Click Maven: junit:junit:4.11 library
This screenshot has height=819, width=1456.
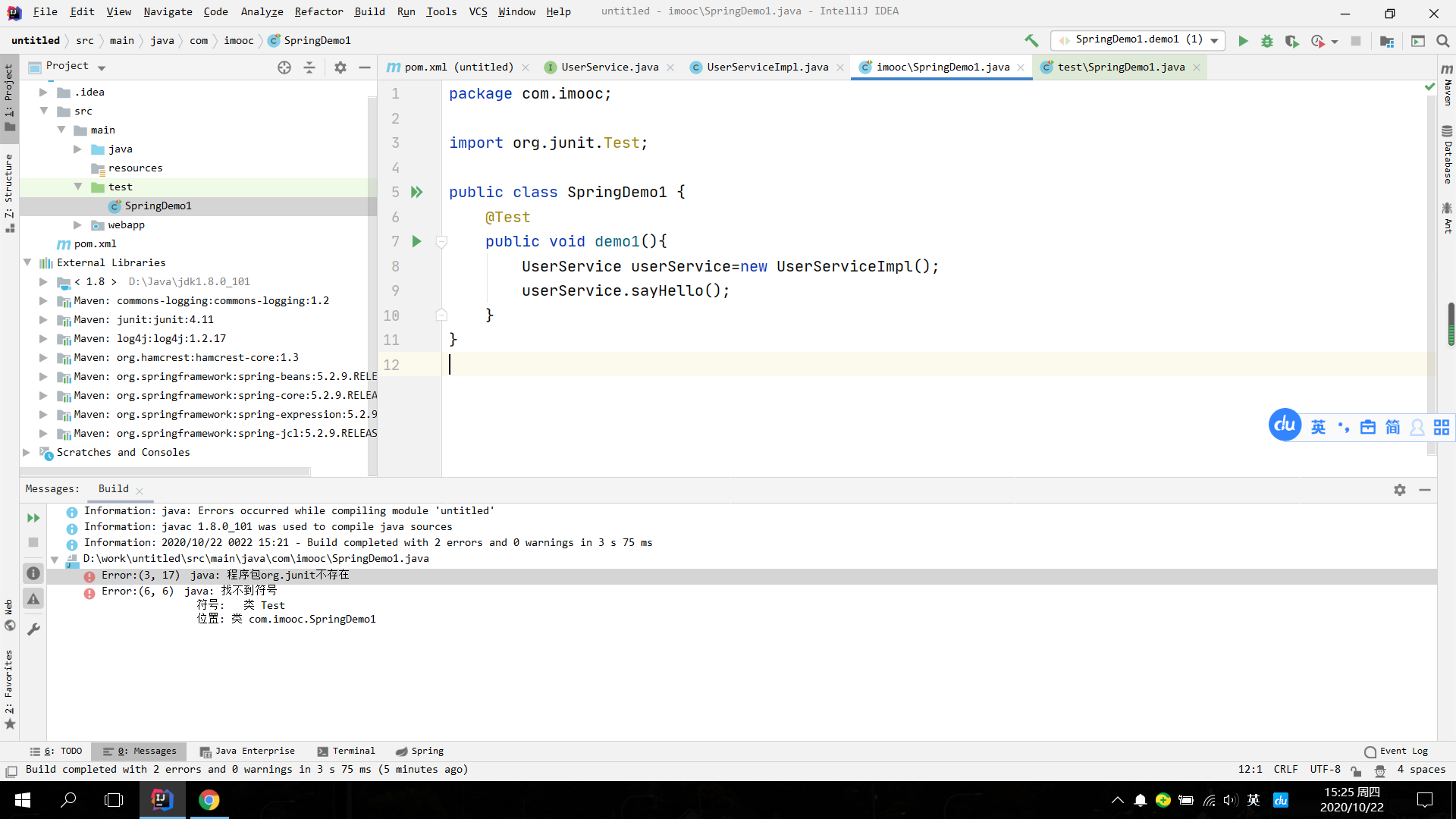tap(143, 320)
